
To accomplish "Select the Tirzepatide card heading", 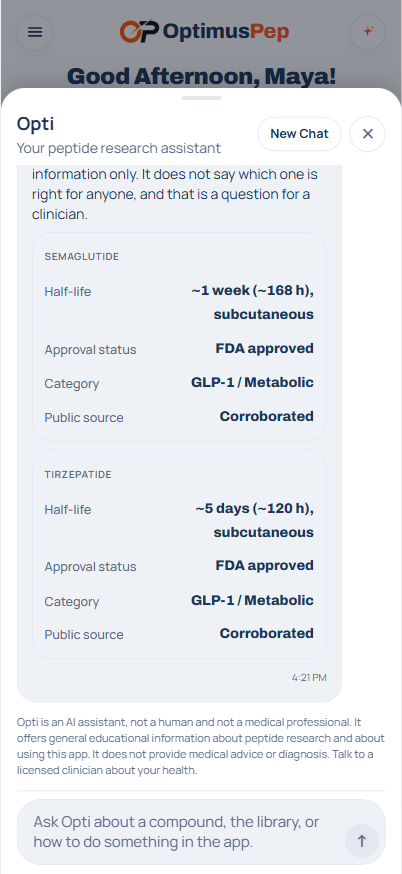I will coord(78,474).
